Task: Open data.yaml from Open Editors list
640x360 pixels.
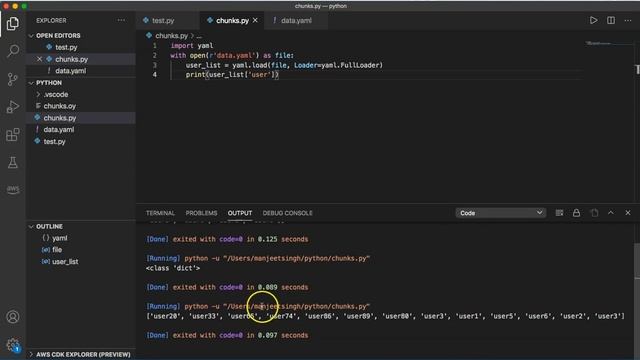Action: point(71,71)
